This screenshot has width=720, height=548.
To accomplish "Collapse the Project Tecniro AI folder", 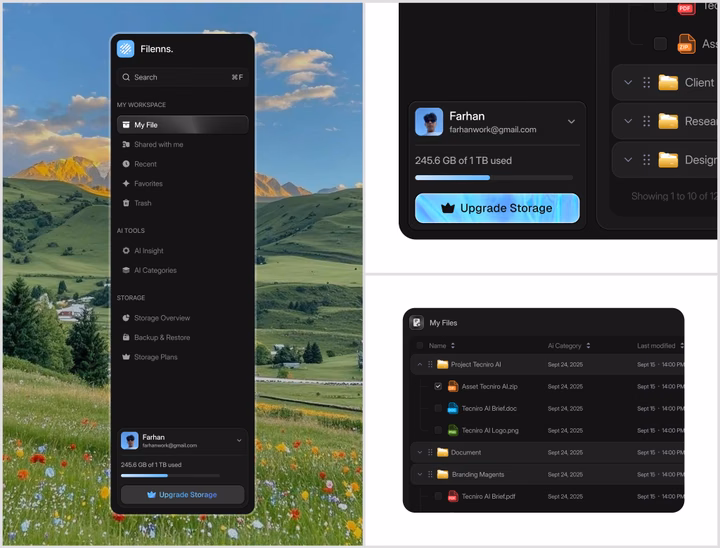I will pos(419,364).
